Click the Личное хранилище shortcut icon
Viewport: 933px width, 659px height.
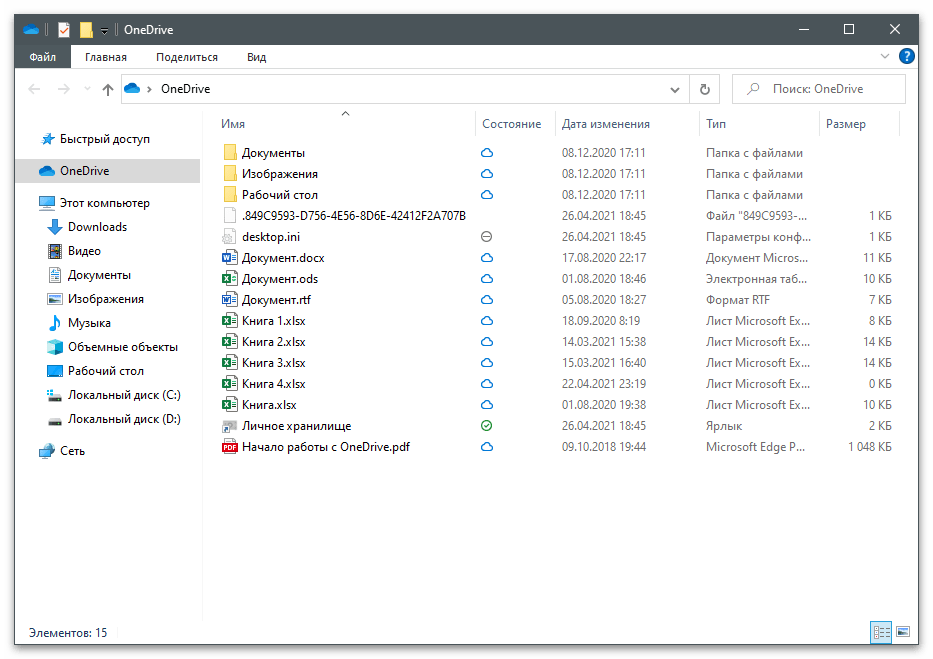229,426
